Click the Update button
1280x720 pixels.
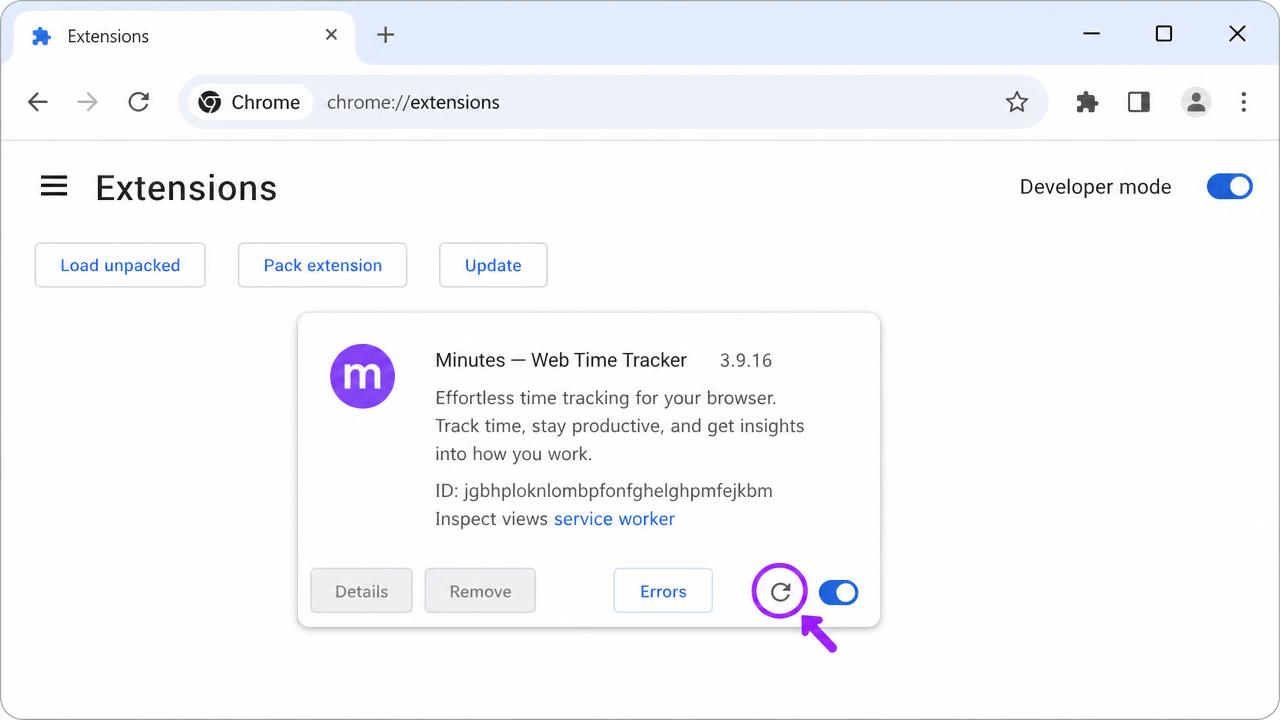click(493, 265)
